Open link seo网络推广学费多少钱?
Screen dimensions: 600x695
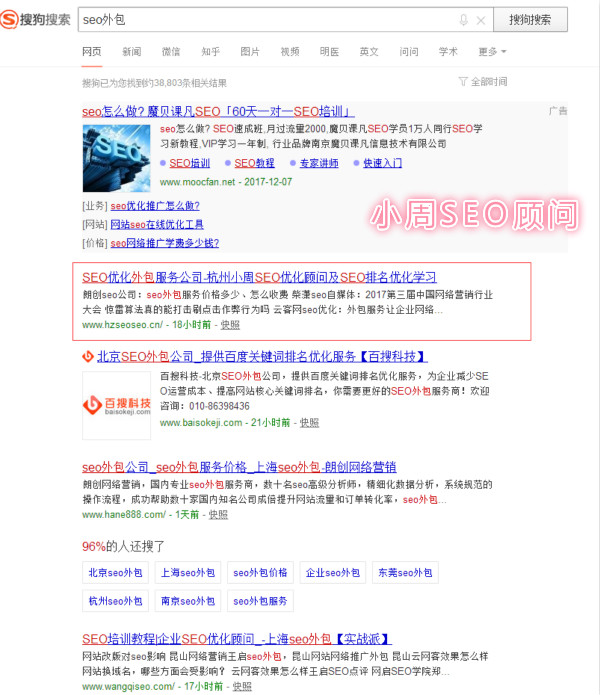(x=165, y=243)
